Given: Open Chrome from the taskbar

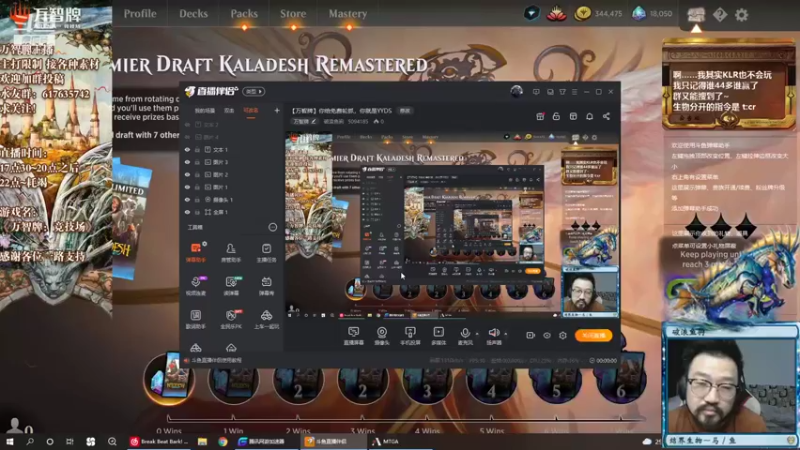Looking at the screenshot, I should pyautogui.click(x=223, y=441).
